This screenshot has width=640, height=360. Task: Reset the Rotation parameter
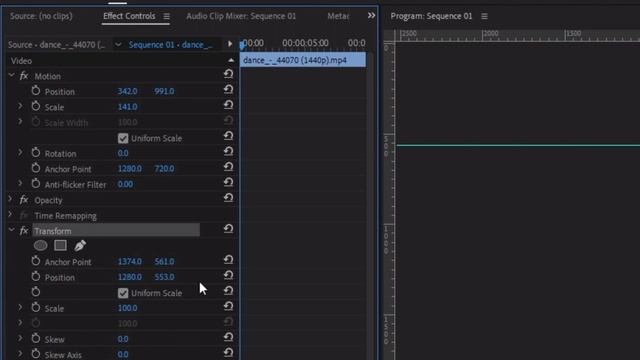(229, 151)
